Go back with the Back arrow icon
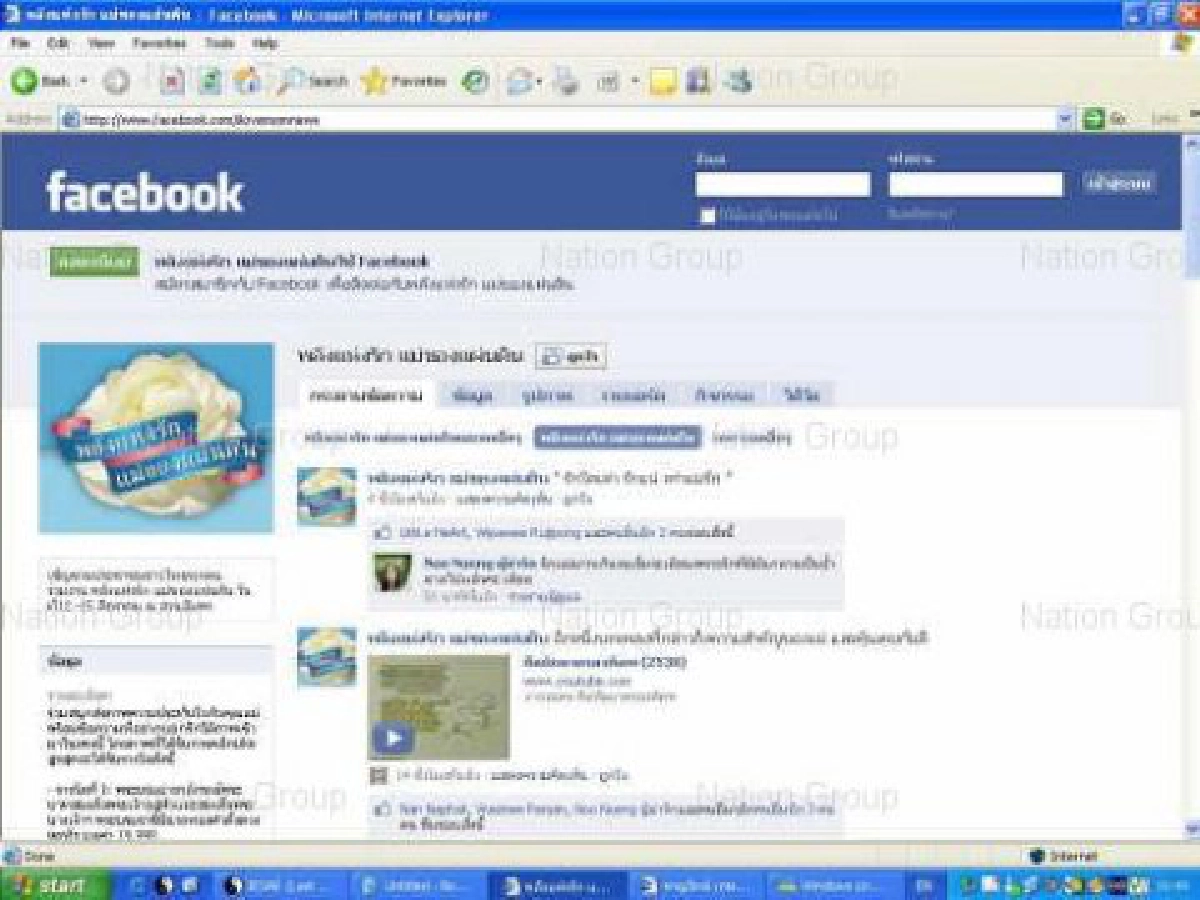The height and width of the screenshot is (900, 1200). [25, 82]
